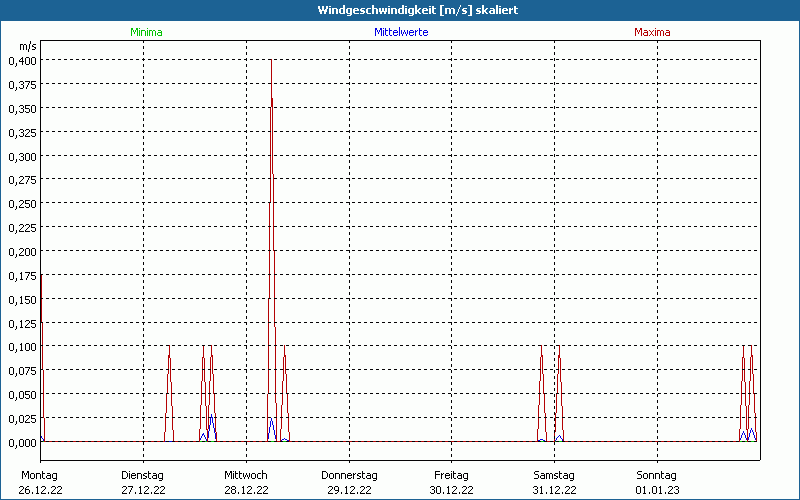Click the 0,250 y-axis value
This screenshot has height=500, width=800.
(x=22, y=204)
